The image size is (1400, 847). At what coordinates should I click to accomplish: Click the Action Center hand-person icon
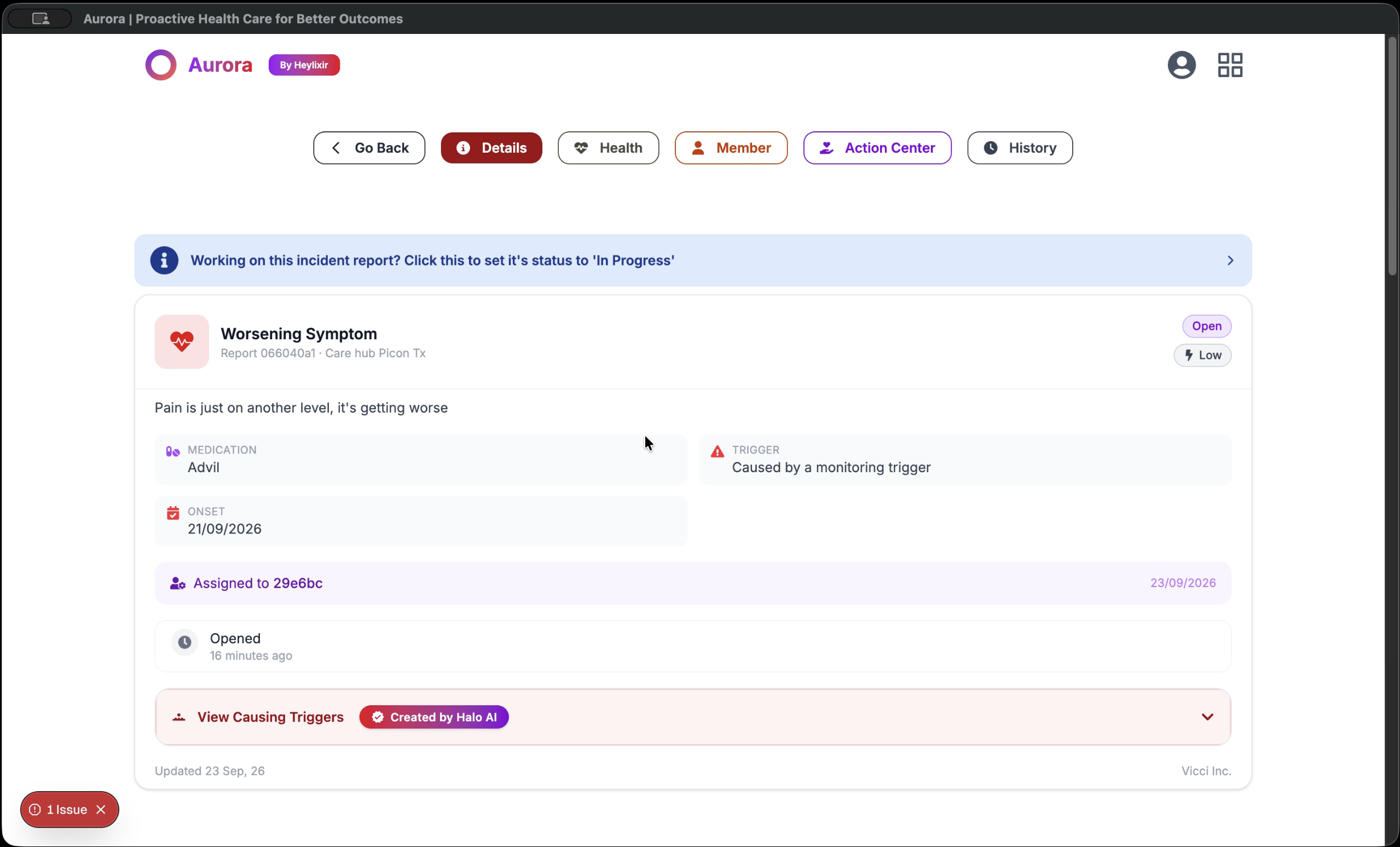tap(826, 148)
